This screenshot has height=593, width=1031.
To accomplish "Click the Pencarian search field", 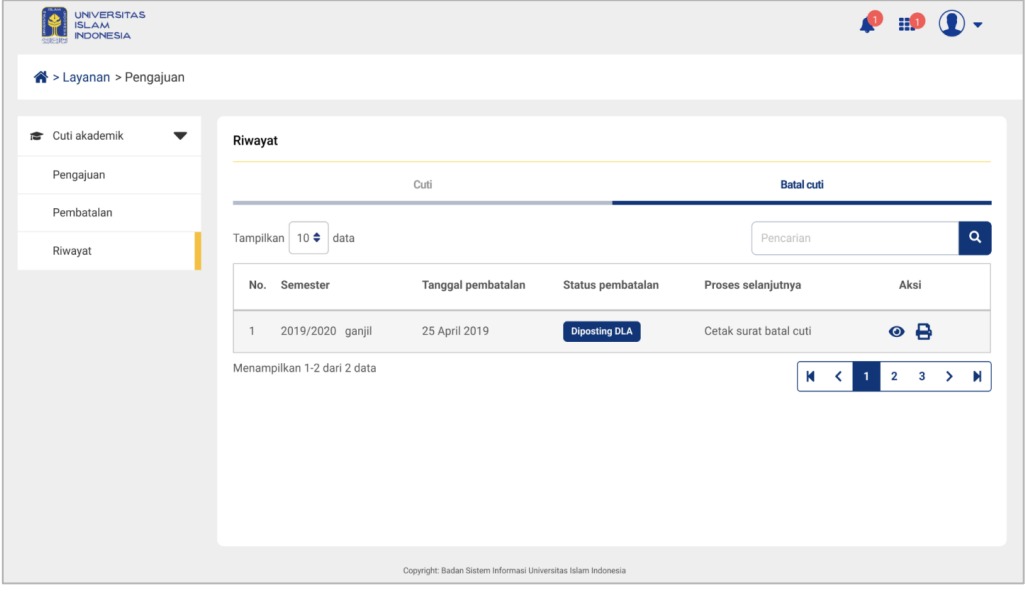I will tap(854, 238).
